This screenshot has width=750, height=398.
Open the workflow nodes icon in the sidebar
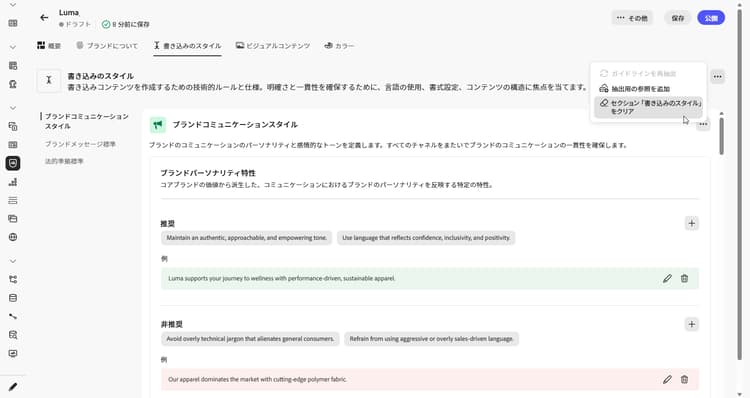coord(13,279)
